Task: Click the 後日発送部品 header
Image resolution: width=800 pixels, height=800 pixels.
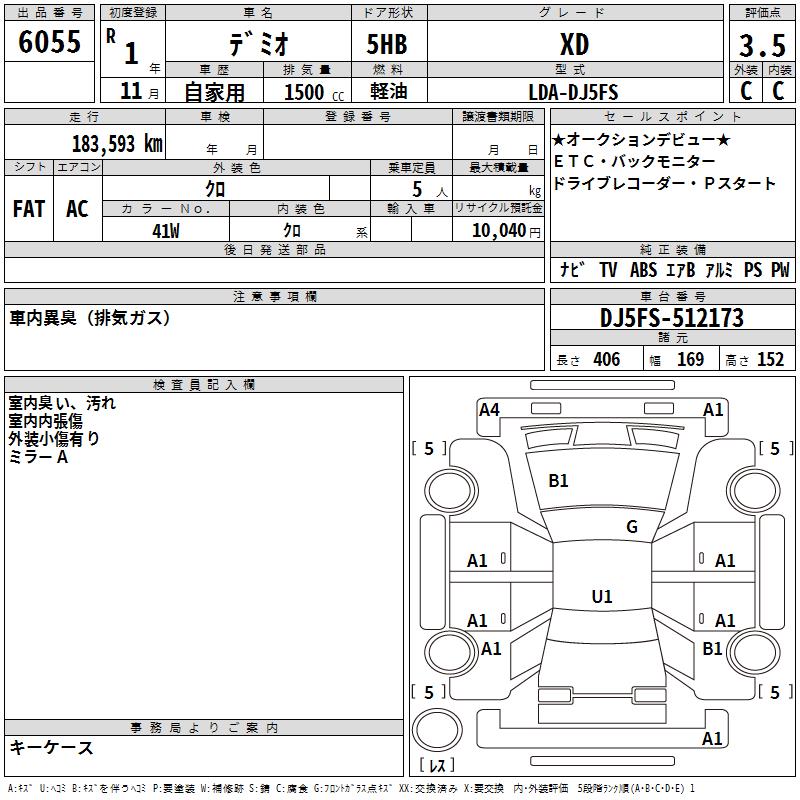Action: (274, 249)
